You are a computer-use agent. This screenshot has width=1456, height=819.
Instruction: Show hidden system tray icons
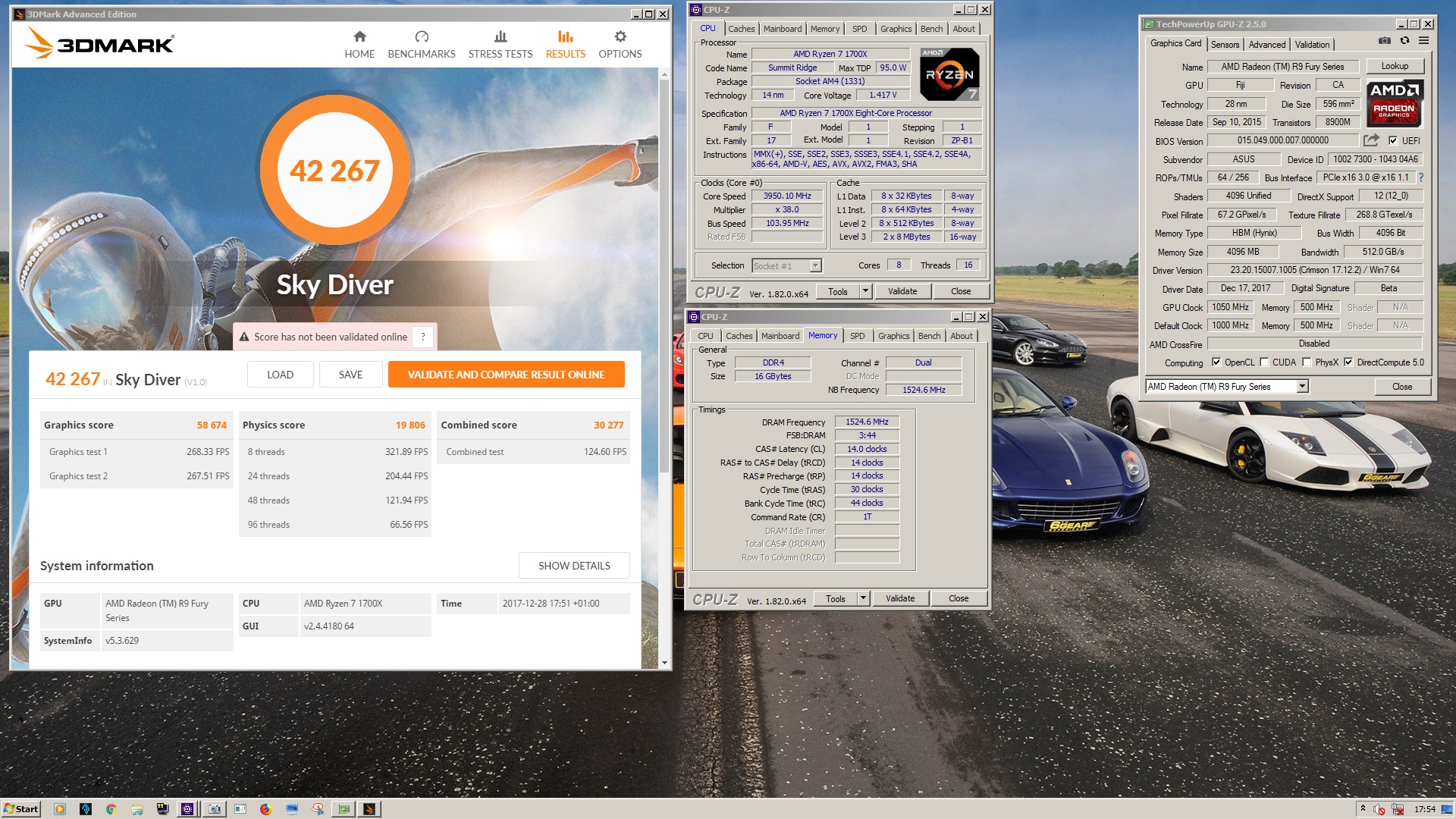[1363, 808]
